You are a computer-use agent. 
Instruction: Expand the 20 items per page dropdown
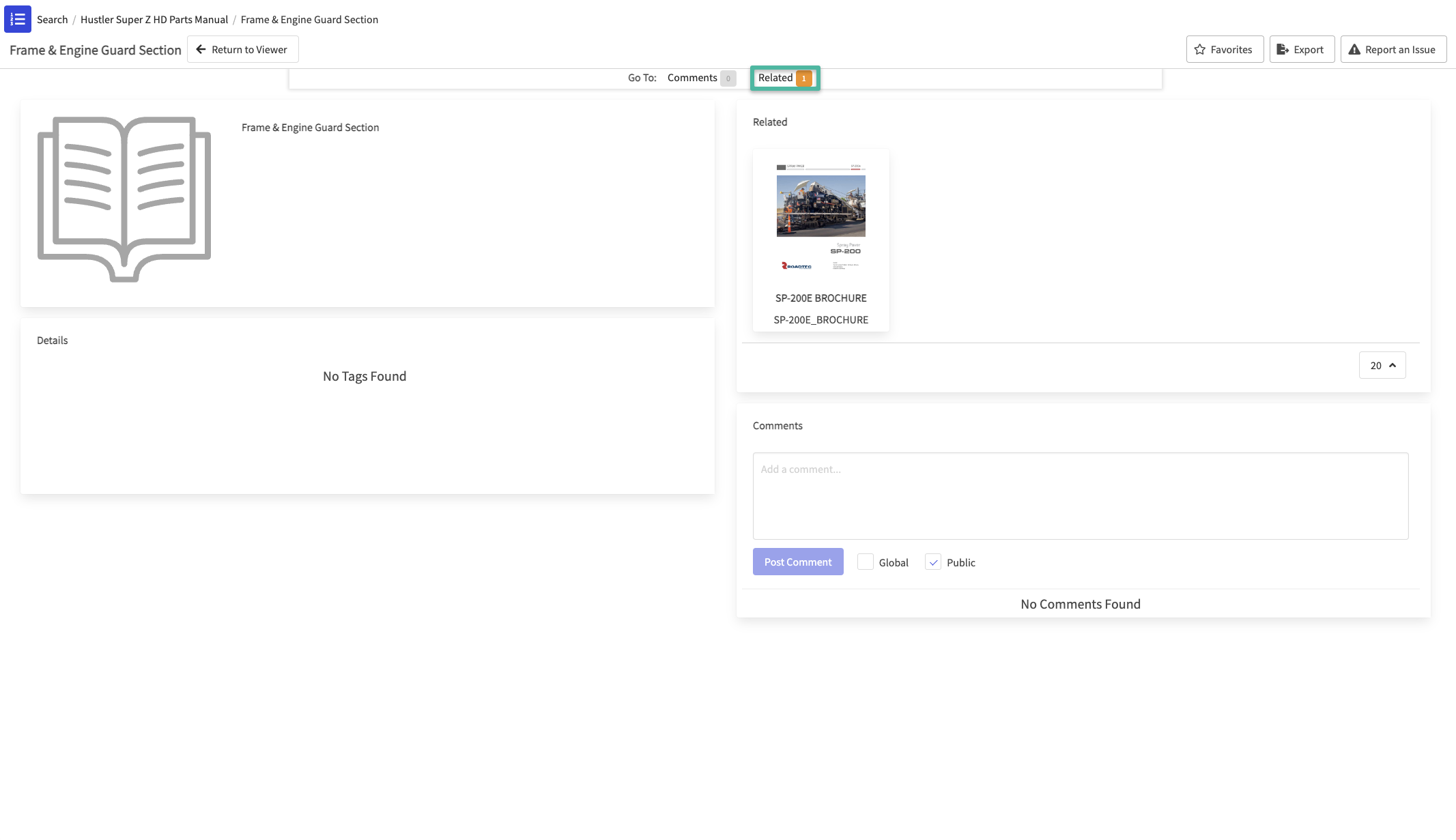pyautogui.click(x=1382, y=366)
